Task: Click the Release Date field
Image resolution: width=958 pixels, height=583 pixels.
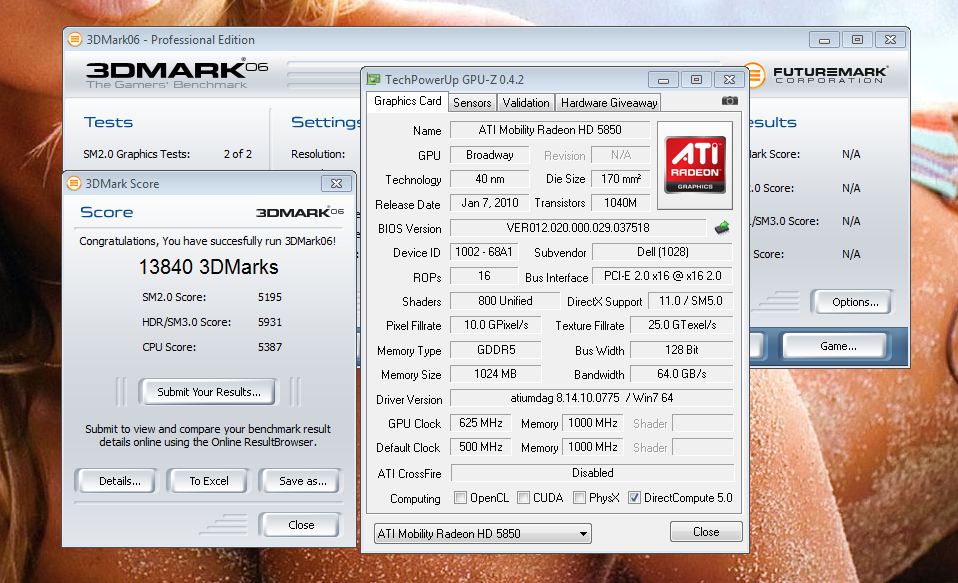Action: click(489, 202)
